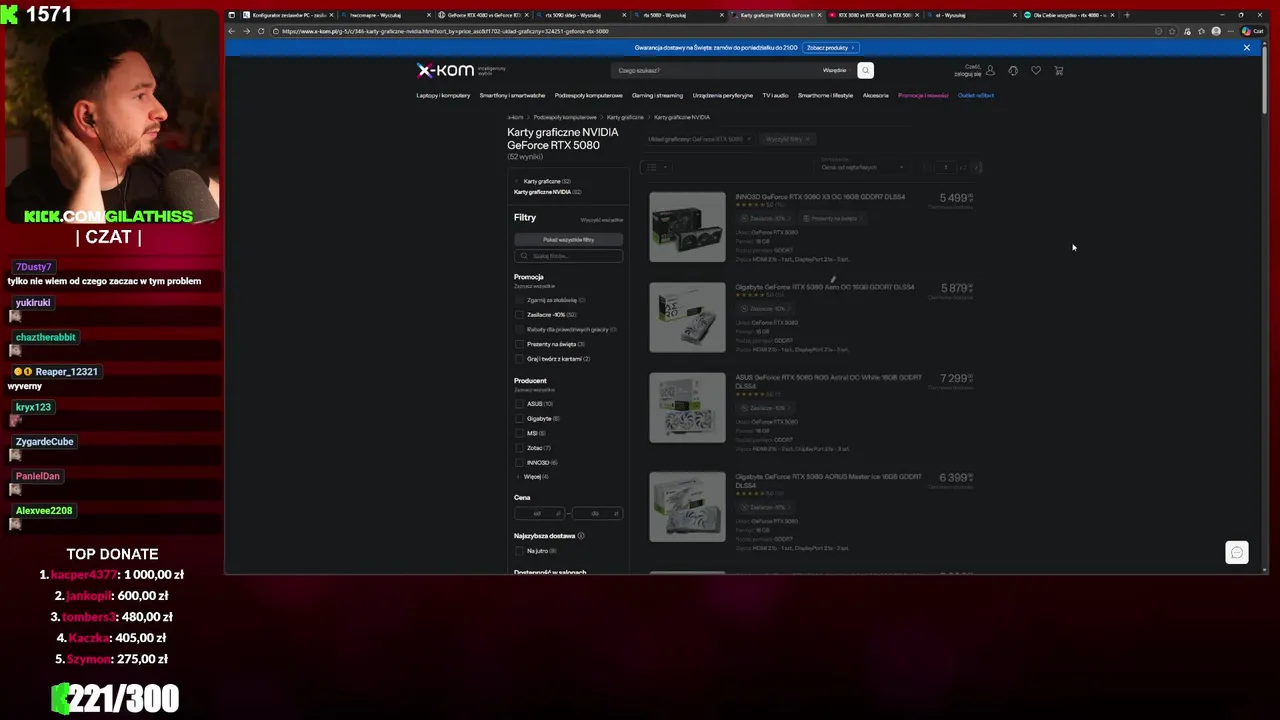Viewport: 1280px width, 720px height.
Task: Click Podzespoły komputerowe breadcrumb
Action: tap(564, 117)
